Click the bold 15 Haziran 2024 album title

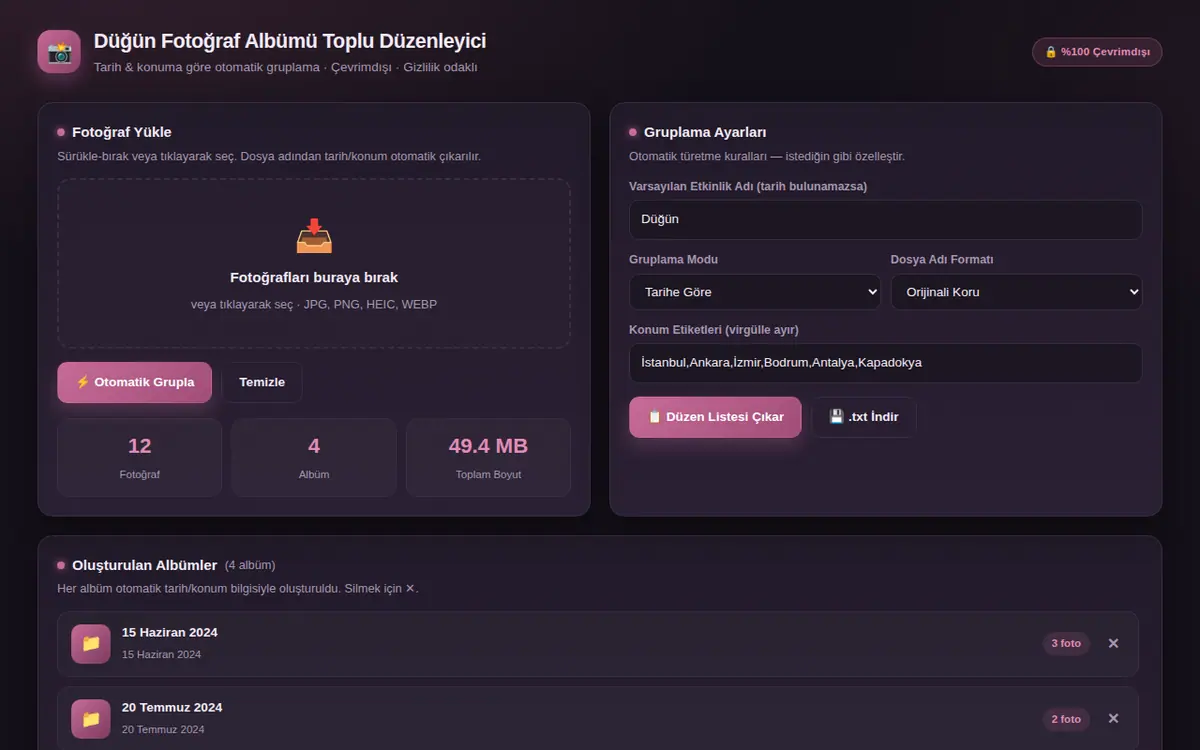(170, 632)
